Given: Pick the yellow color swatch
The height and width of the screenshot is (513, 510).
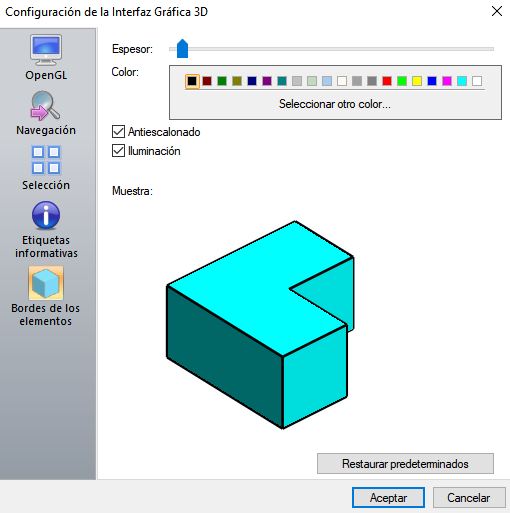Looking at the screenshot, I should 417,81.
